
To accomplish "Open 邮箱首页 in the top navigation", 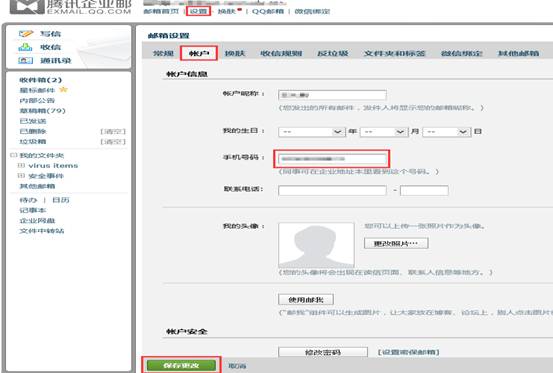I will 161,11.
